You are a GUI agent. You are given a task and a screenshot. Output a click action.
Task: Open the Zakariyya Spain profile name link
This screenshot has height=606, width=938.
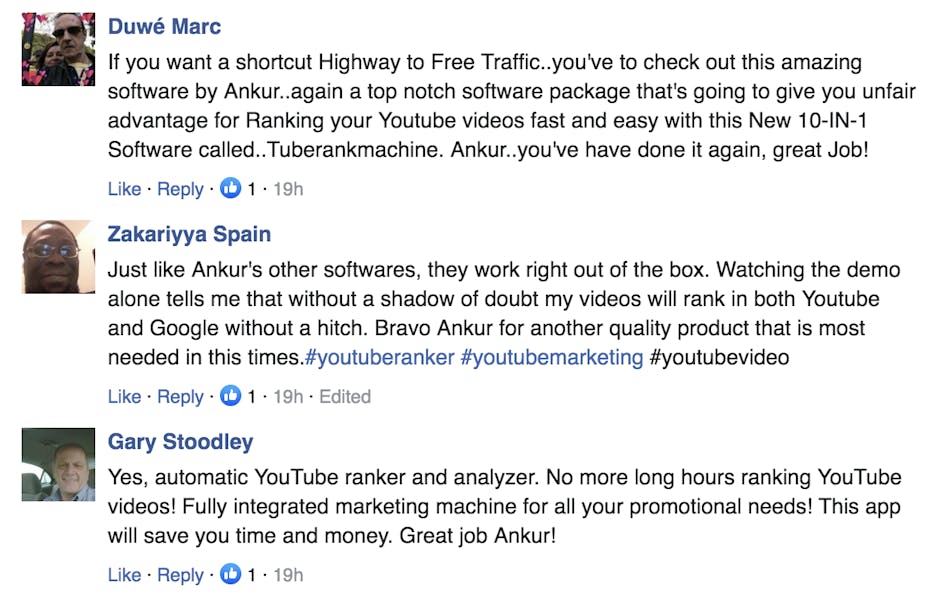click(x=189, y=234)
